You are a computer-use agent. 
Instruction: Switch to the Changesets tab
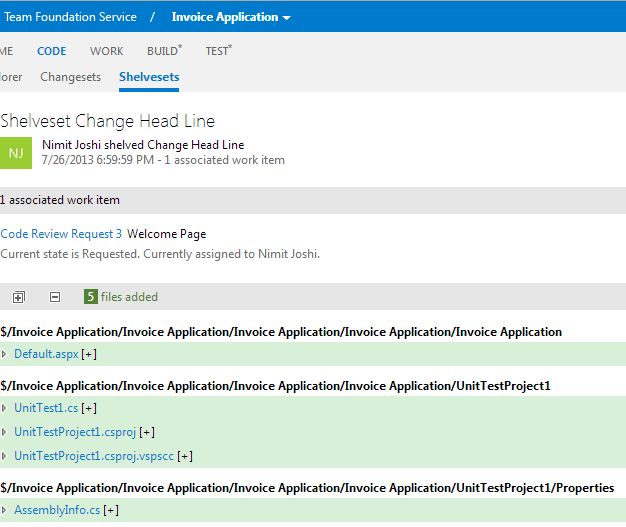coord(70,77)
